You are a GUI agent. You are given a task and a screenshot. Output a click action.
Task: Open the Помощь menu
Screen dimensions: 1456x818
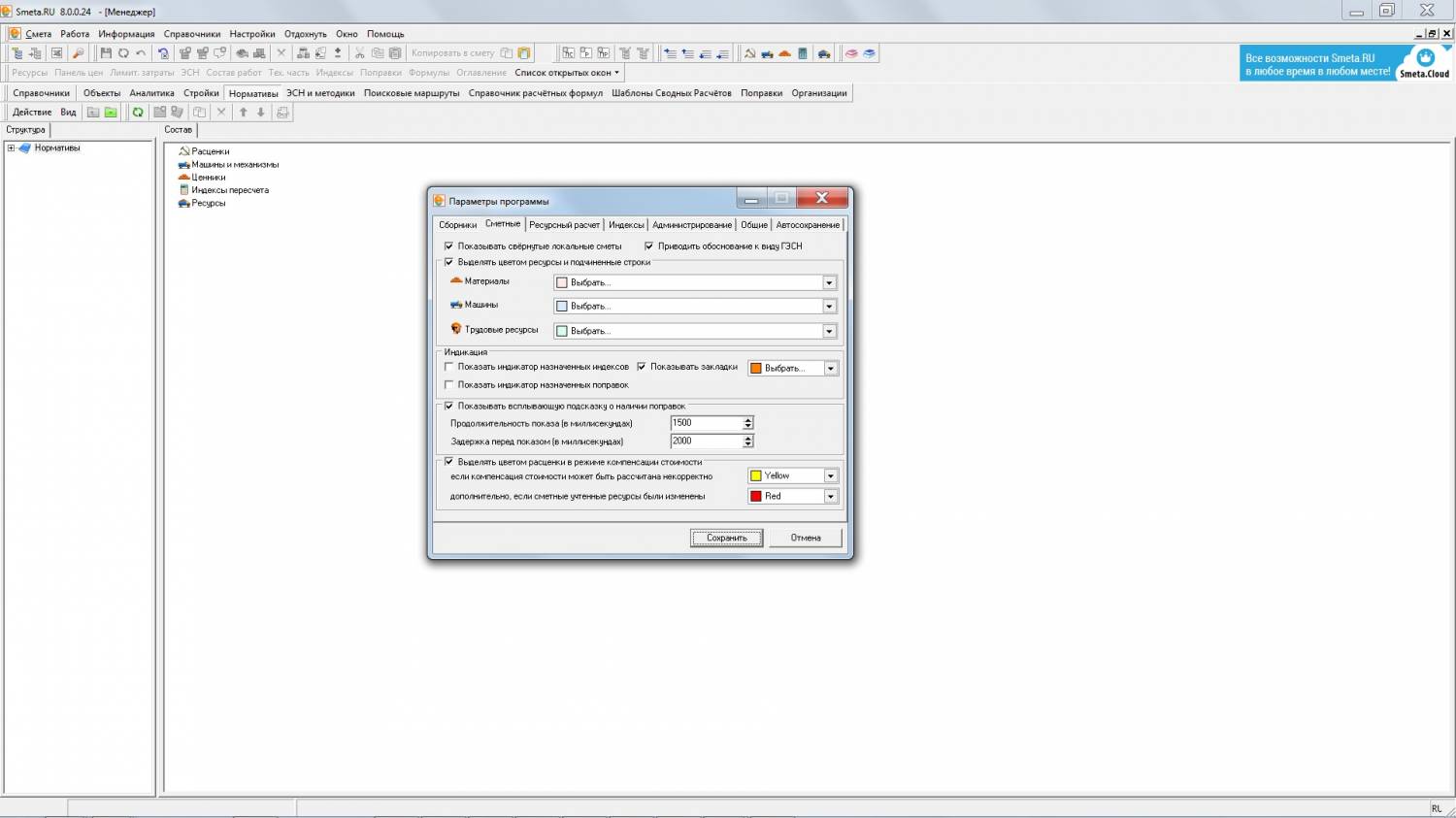[x=385, y=34]
